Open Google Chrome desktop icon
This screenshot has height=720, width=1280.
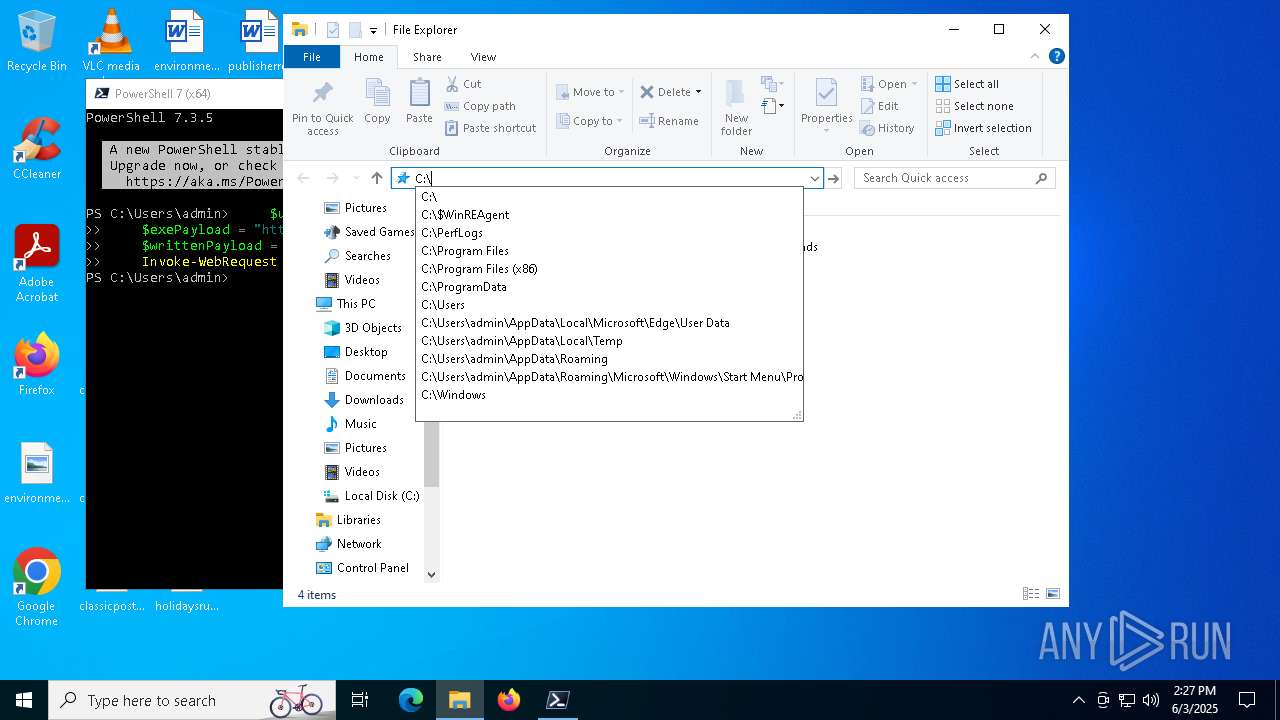tap(36, 587)
